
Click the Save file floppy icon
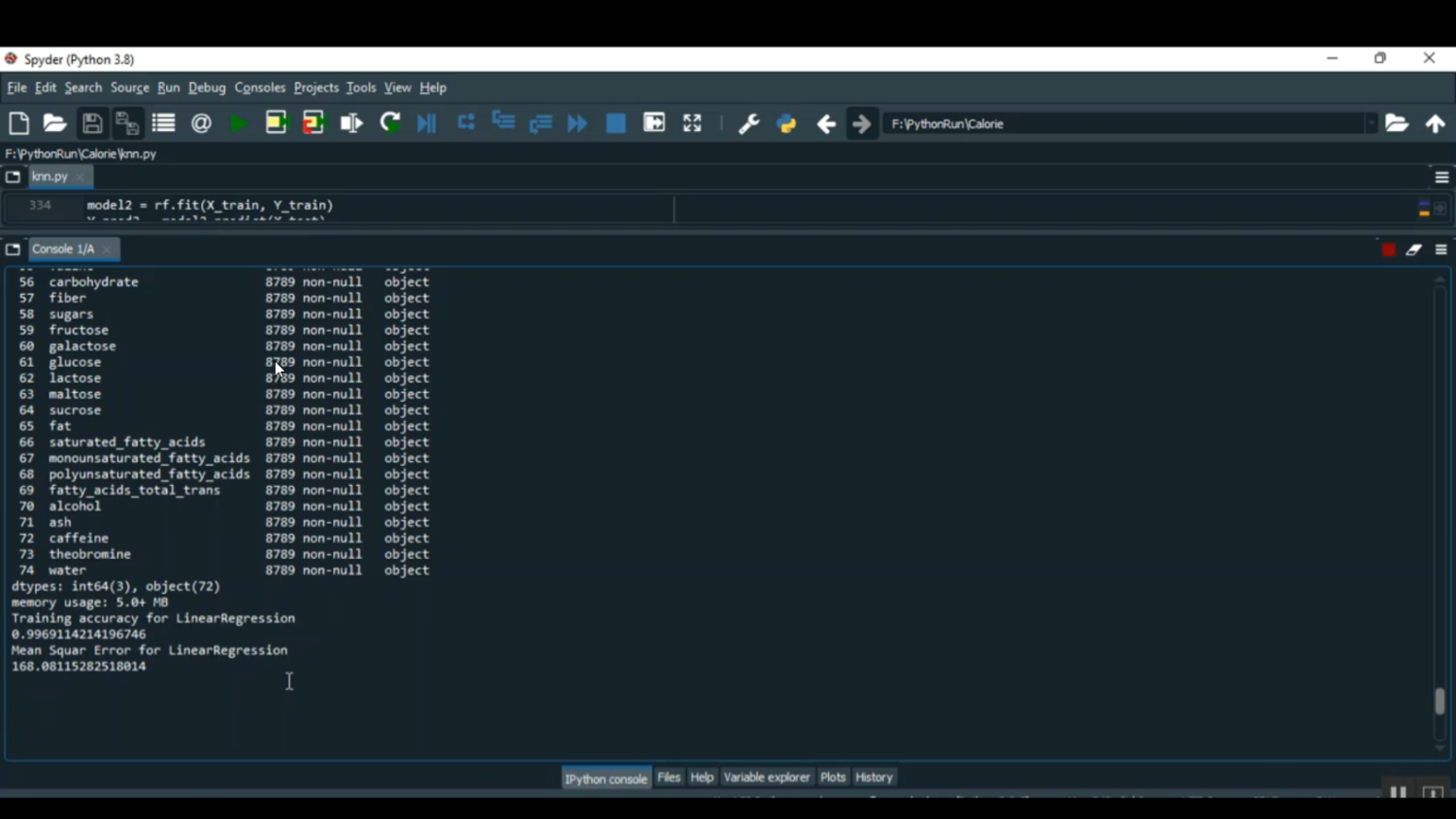pos(92,123)
